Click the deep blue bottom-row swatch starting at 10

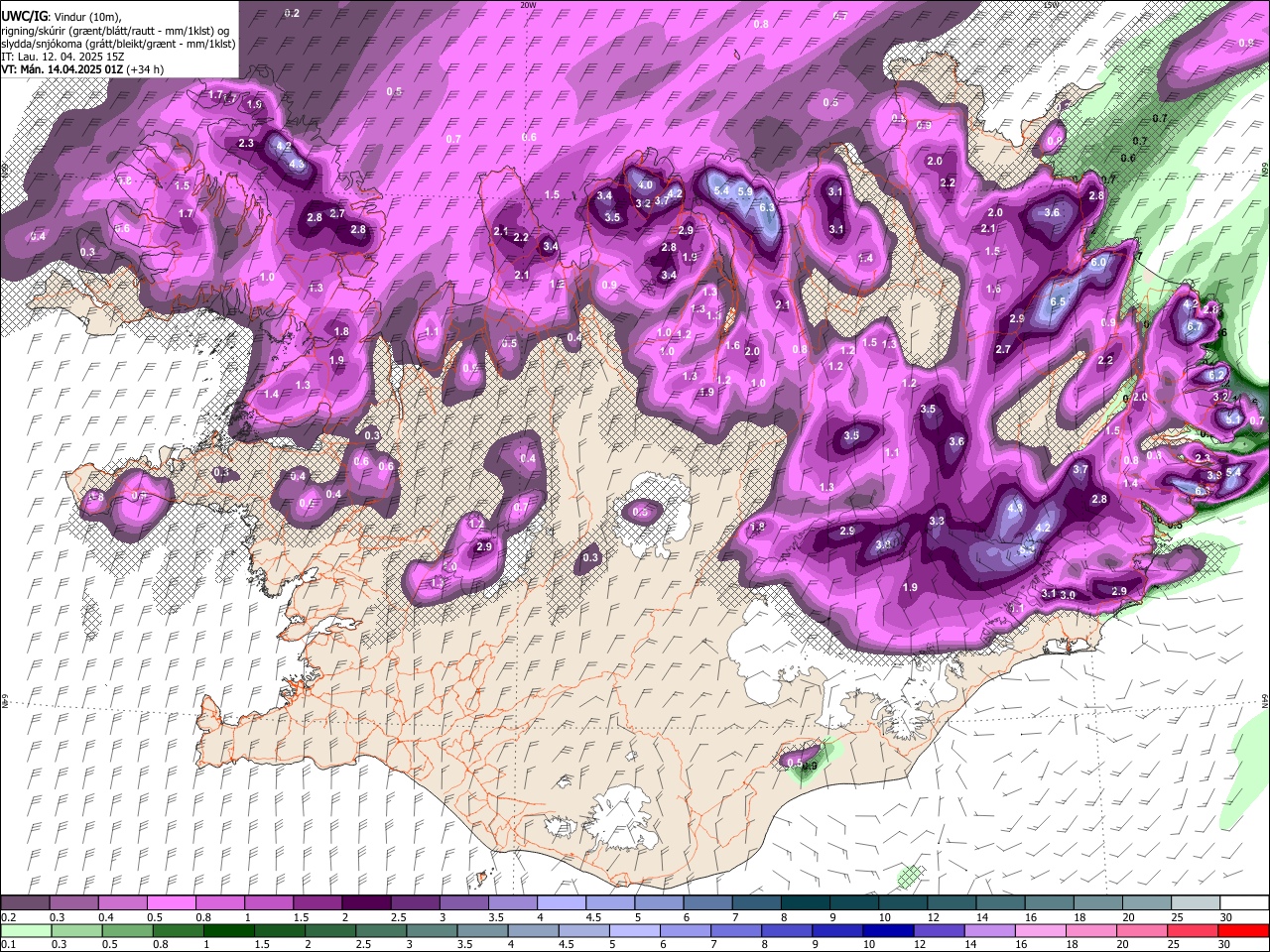click(889, 930)
